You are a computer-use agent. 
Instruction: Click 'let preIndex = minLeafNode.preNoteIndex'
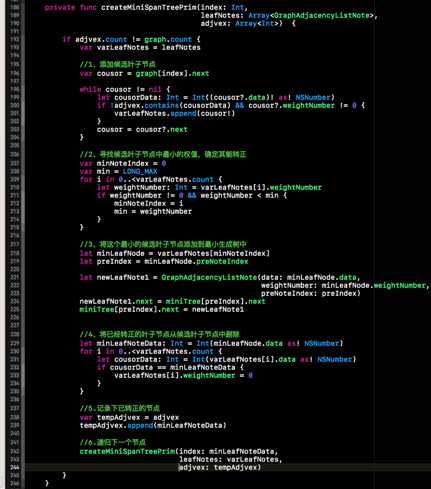click(x=164, y=261)
